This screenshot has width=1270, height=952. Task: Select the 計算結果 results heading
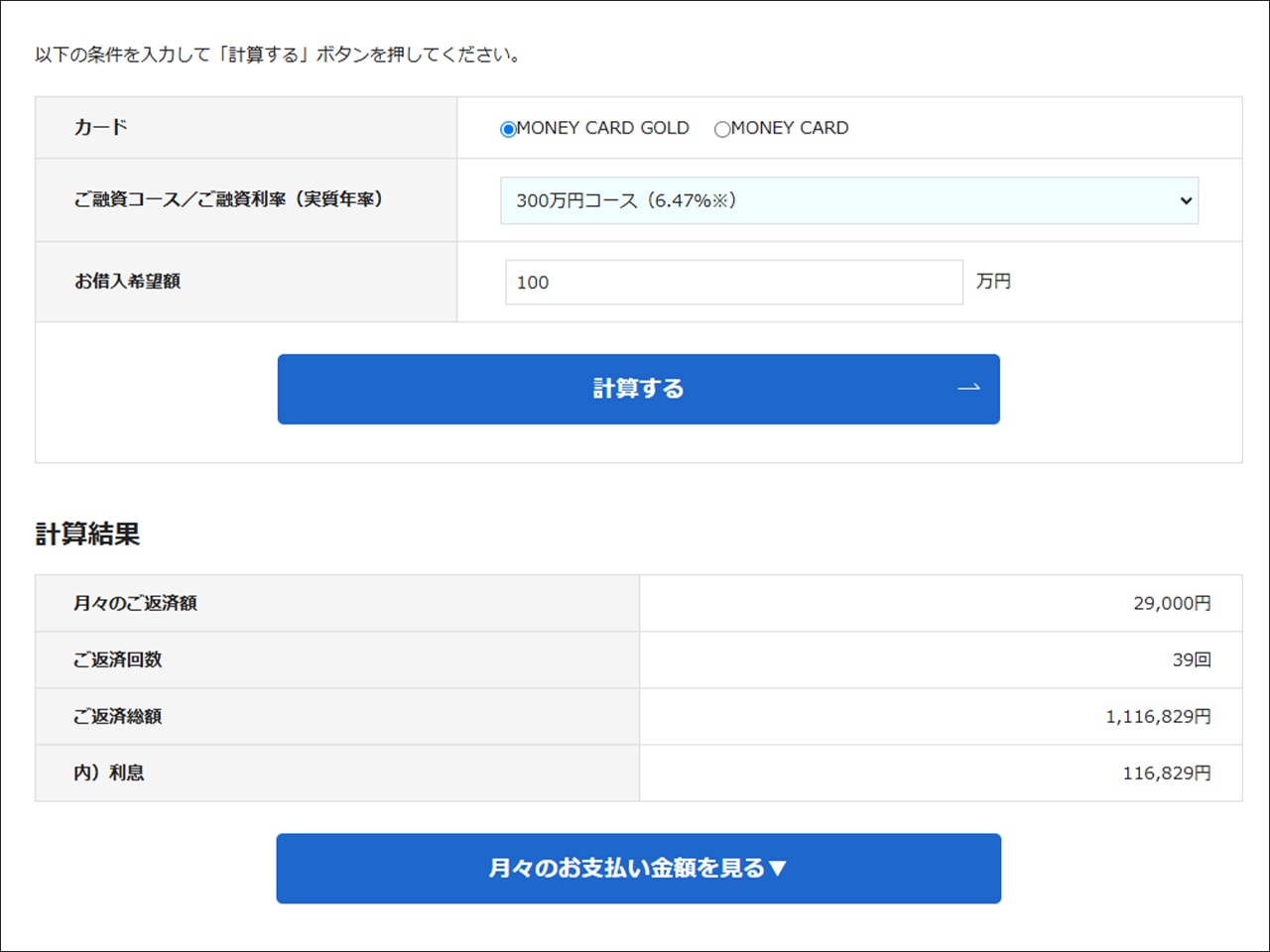(87, 535)
